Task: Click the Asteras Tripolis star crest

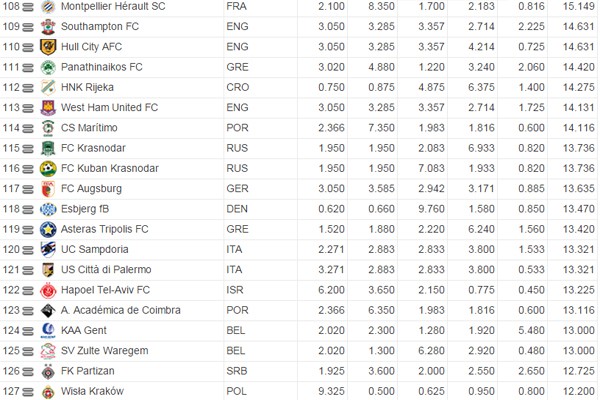Action: click(47, 228)
